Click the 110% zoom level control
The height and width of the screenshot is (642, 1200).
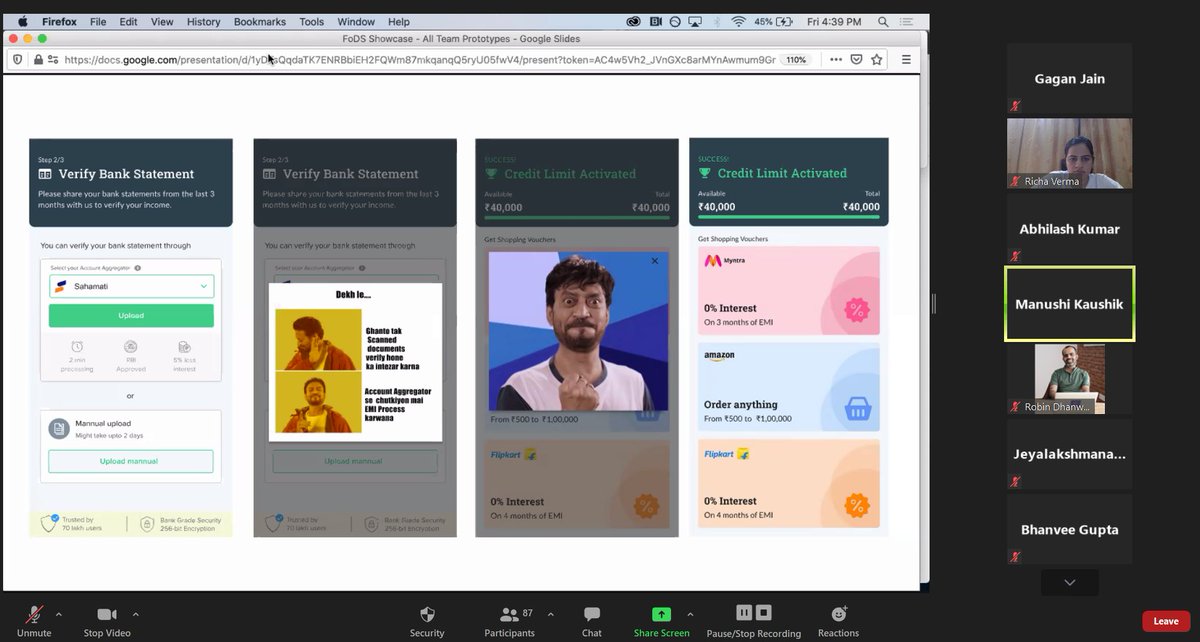tap(798, 59)
